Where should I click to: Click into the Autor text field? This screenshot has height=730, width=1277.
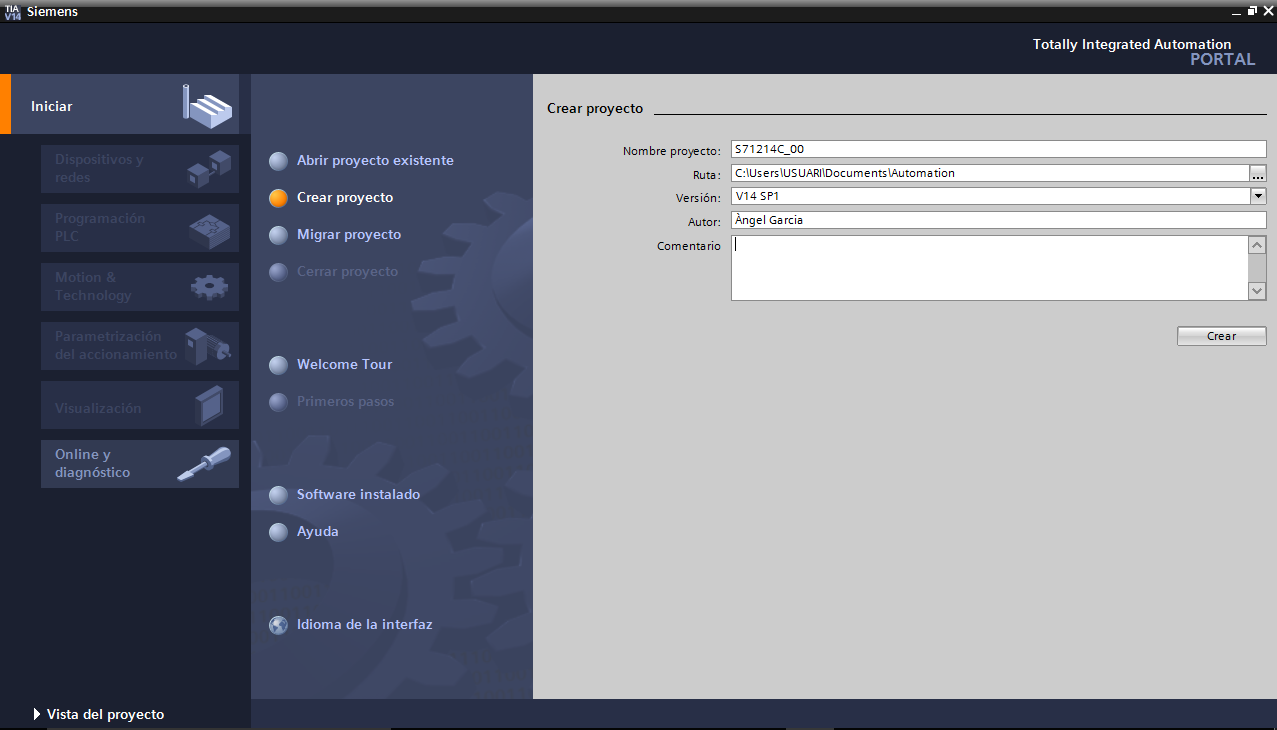(x=997, y=220)
